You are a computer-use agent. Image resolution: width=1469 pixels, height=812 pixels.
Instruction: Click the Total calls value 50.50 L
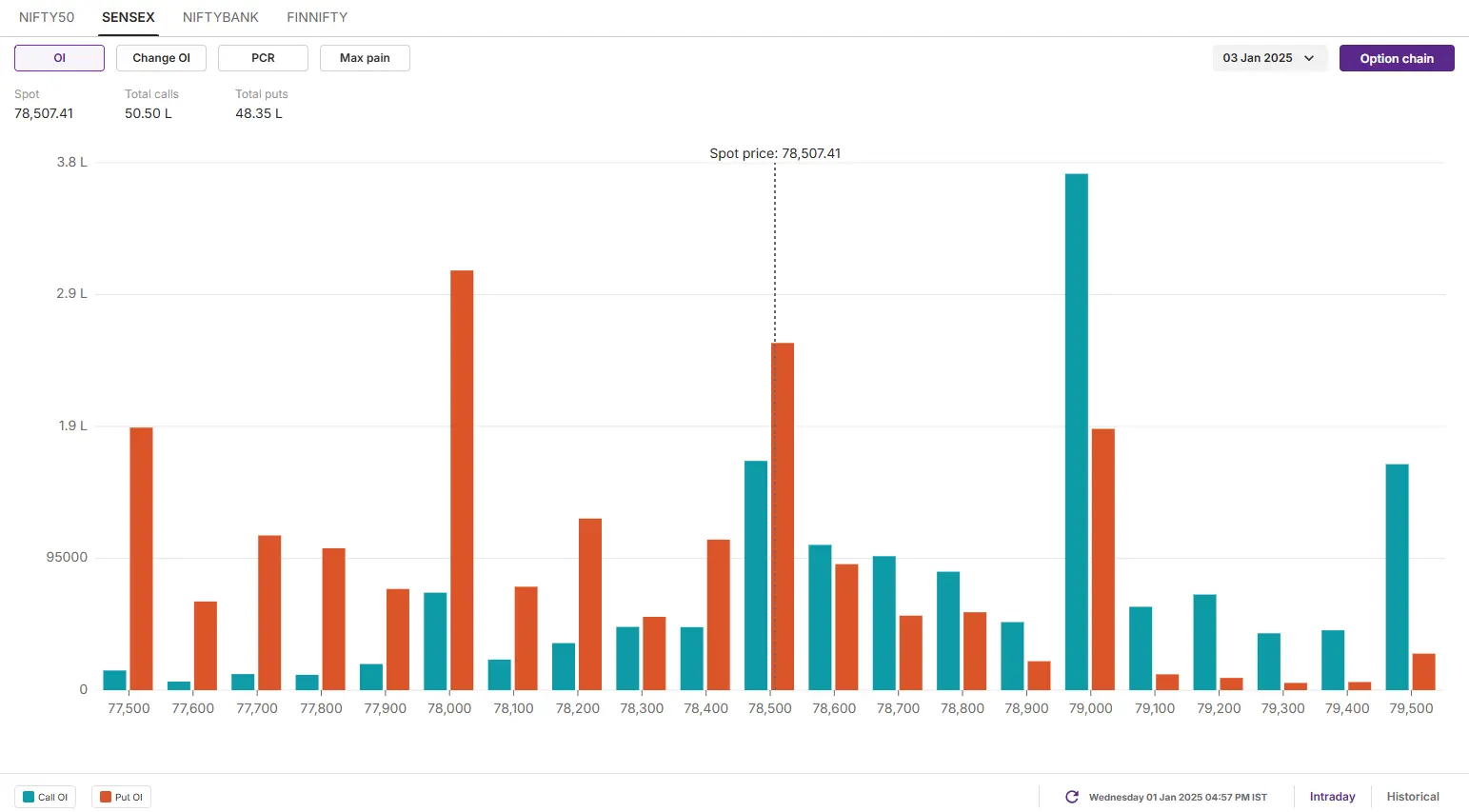point(149,113)
